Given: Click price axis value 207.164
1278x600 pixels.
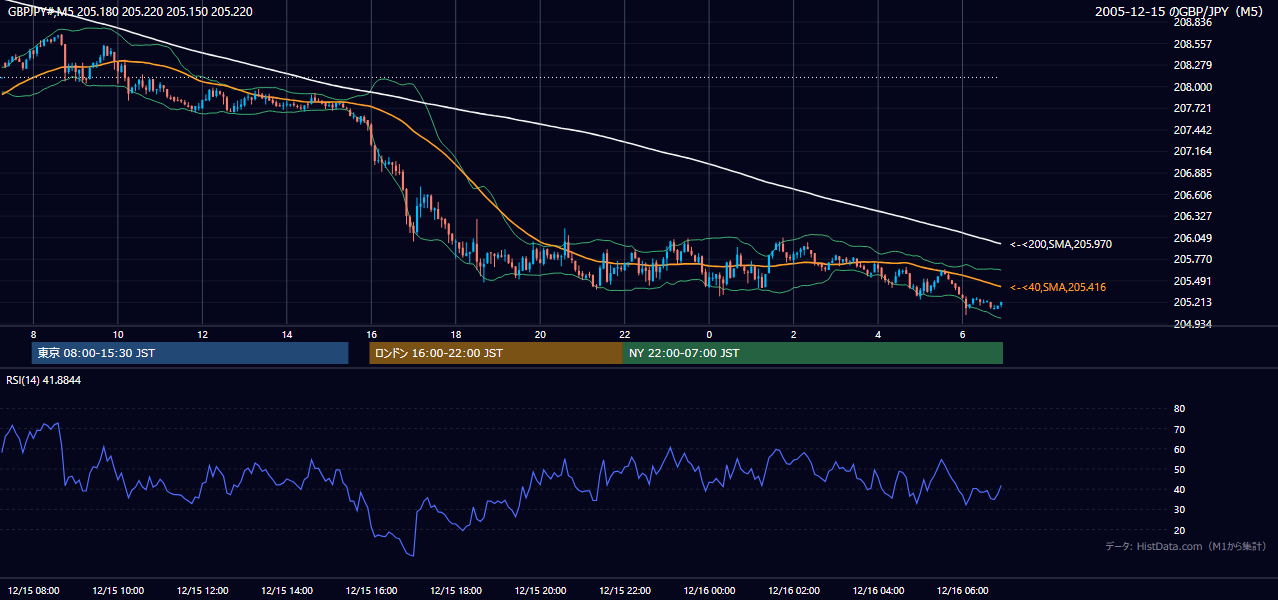Looking at the screenshot, I should coord(1192,151).
